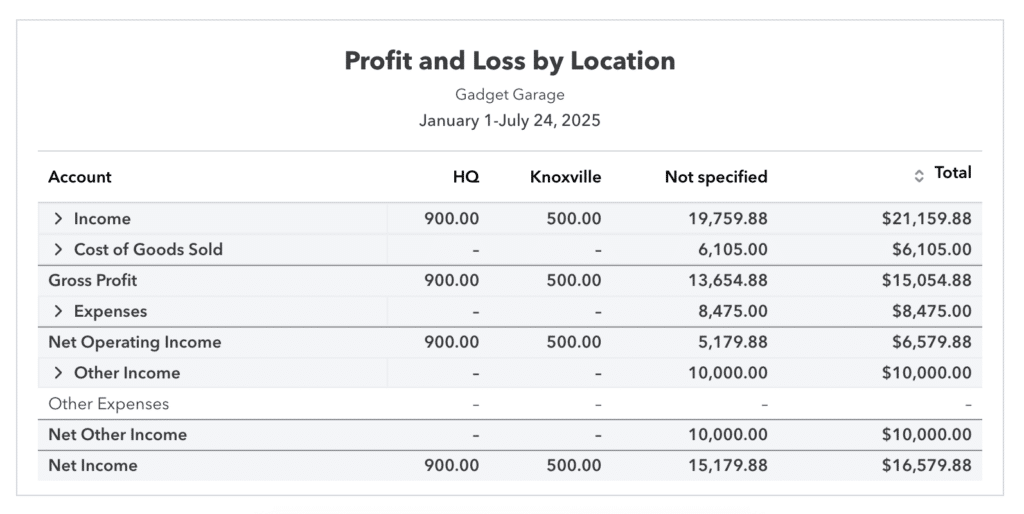Click the Not specified column header
The image size is (1024, 514).
(716, 177)
